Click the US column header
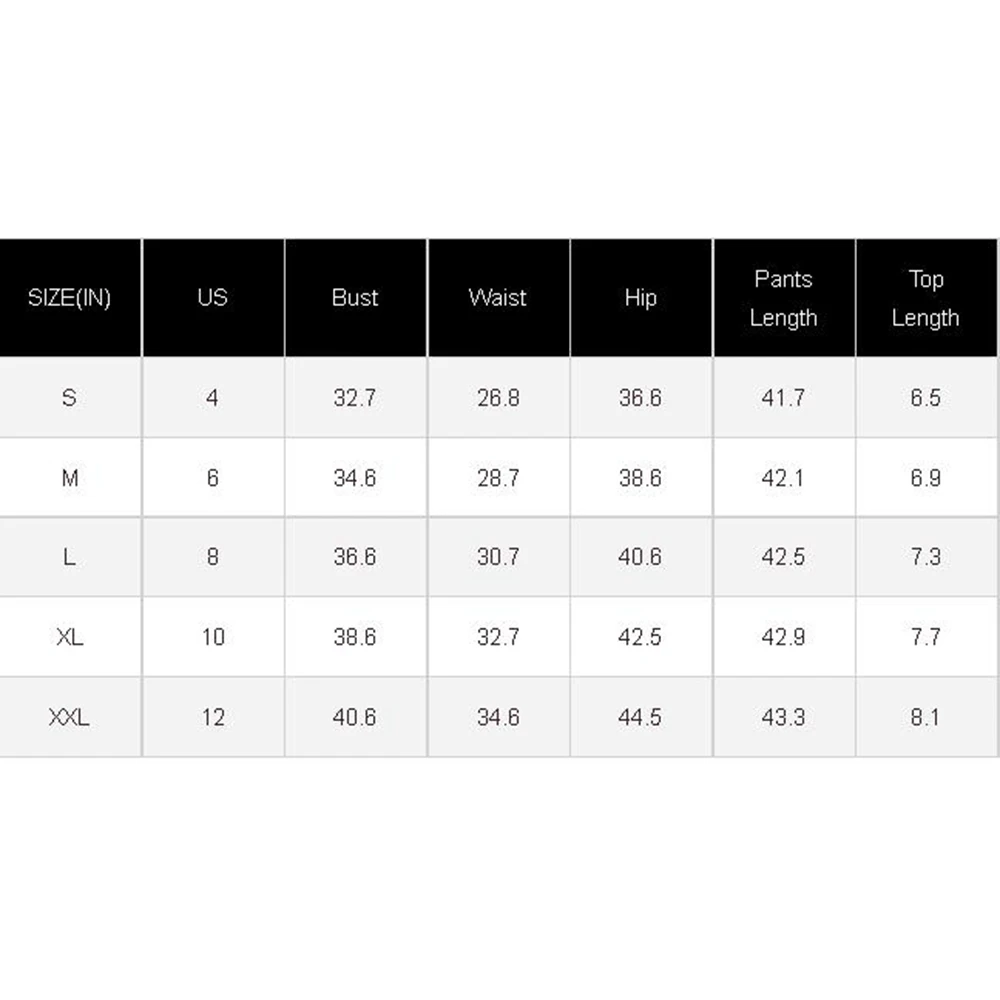 [212, 298]
